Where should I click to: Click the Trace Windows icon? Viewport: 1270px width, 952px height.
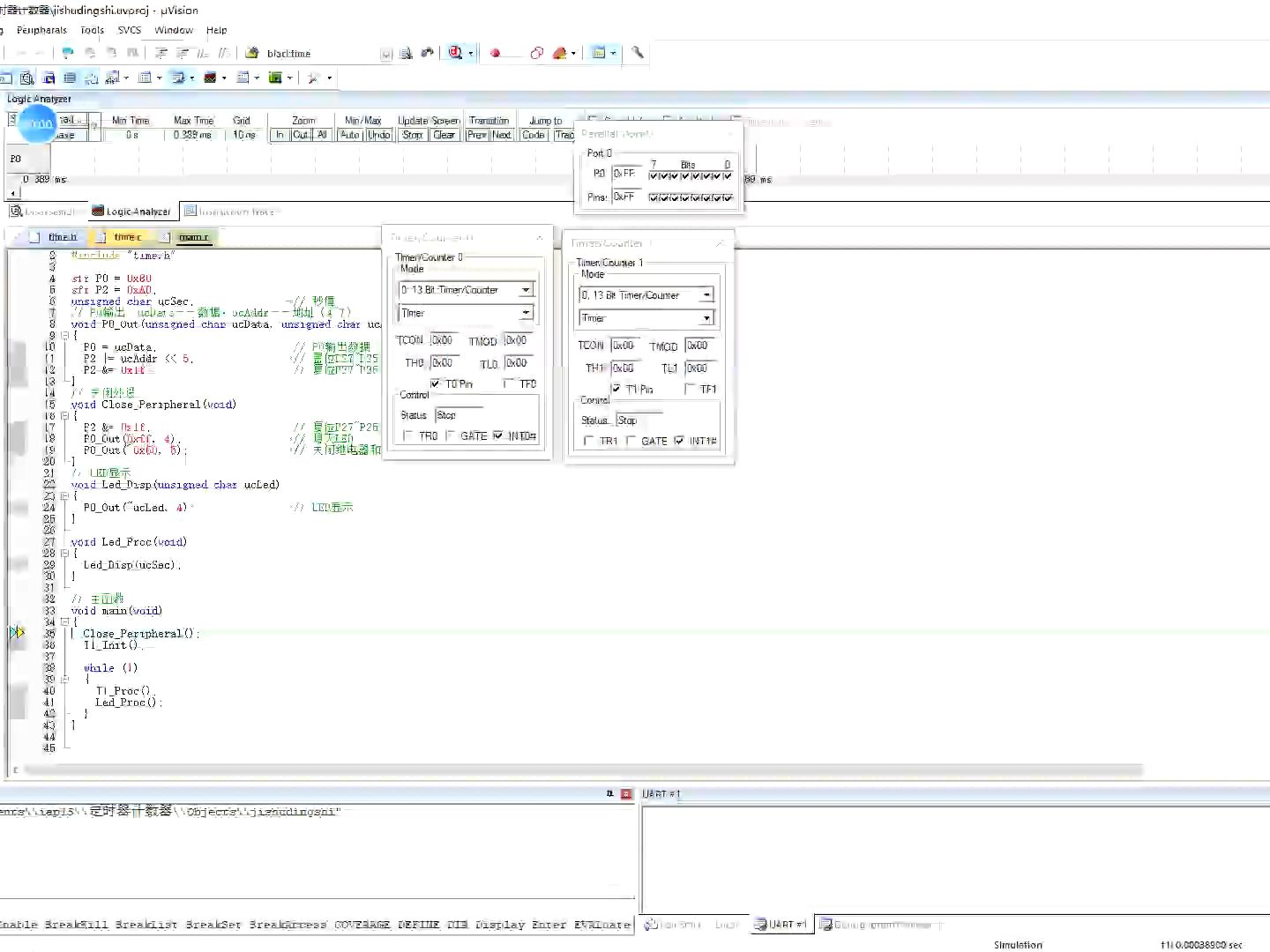coord(243,78)
